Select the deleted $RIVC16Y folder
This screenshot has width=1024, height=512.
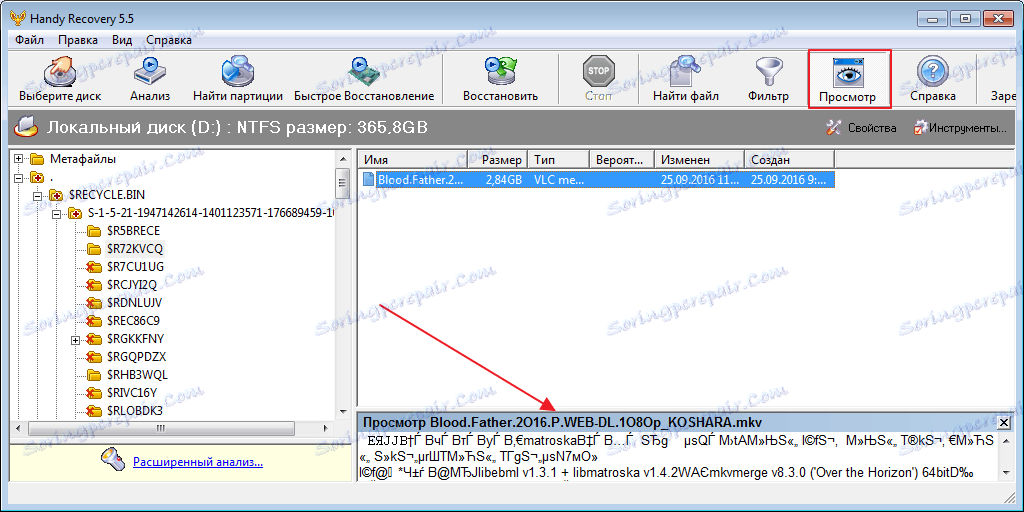click(x=131, y=393)
